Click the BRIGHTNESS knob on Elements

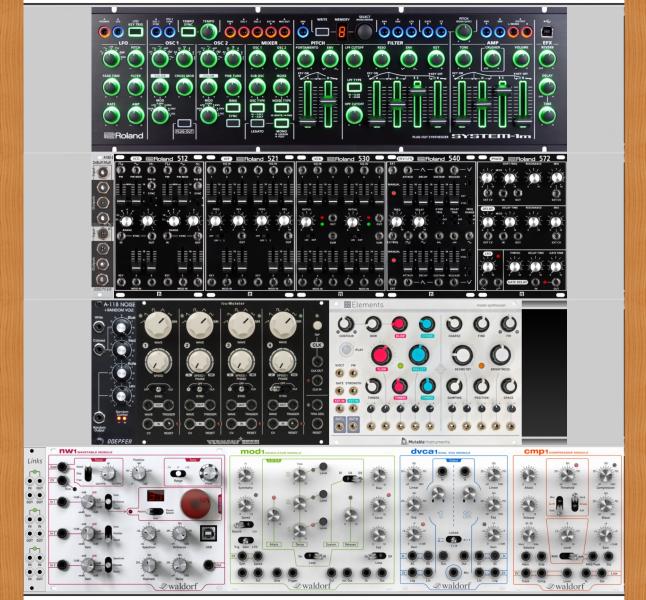[x=501, y=355]
